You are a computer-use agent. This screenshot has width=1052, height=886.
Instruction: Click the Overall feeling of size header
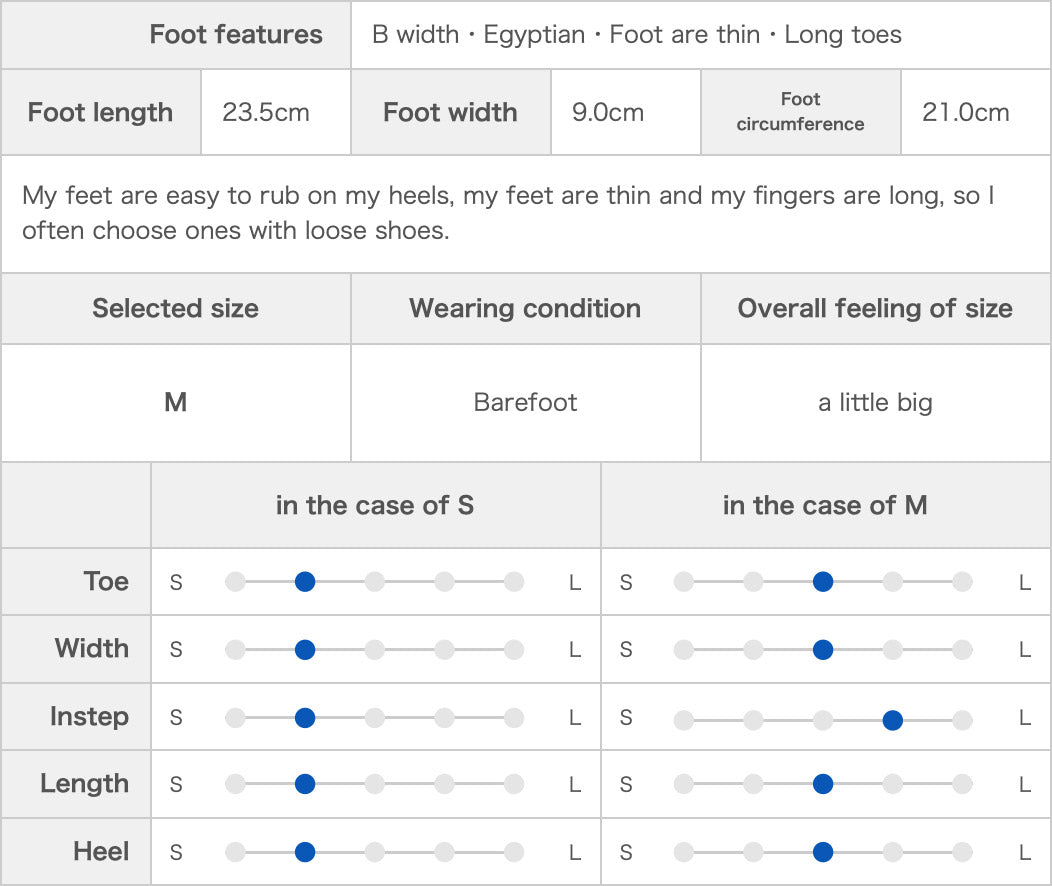click(x=876, y=309)
